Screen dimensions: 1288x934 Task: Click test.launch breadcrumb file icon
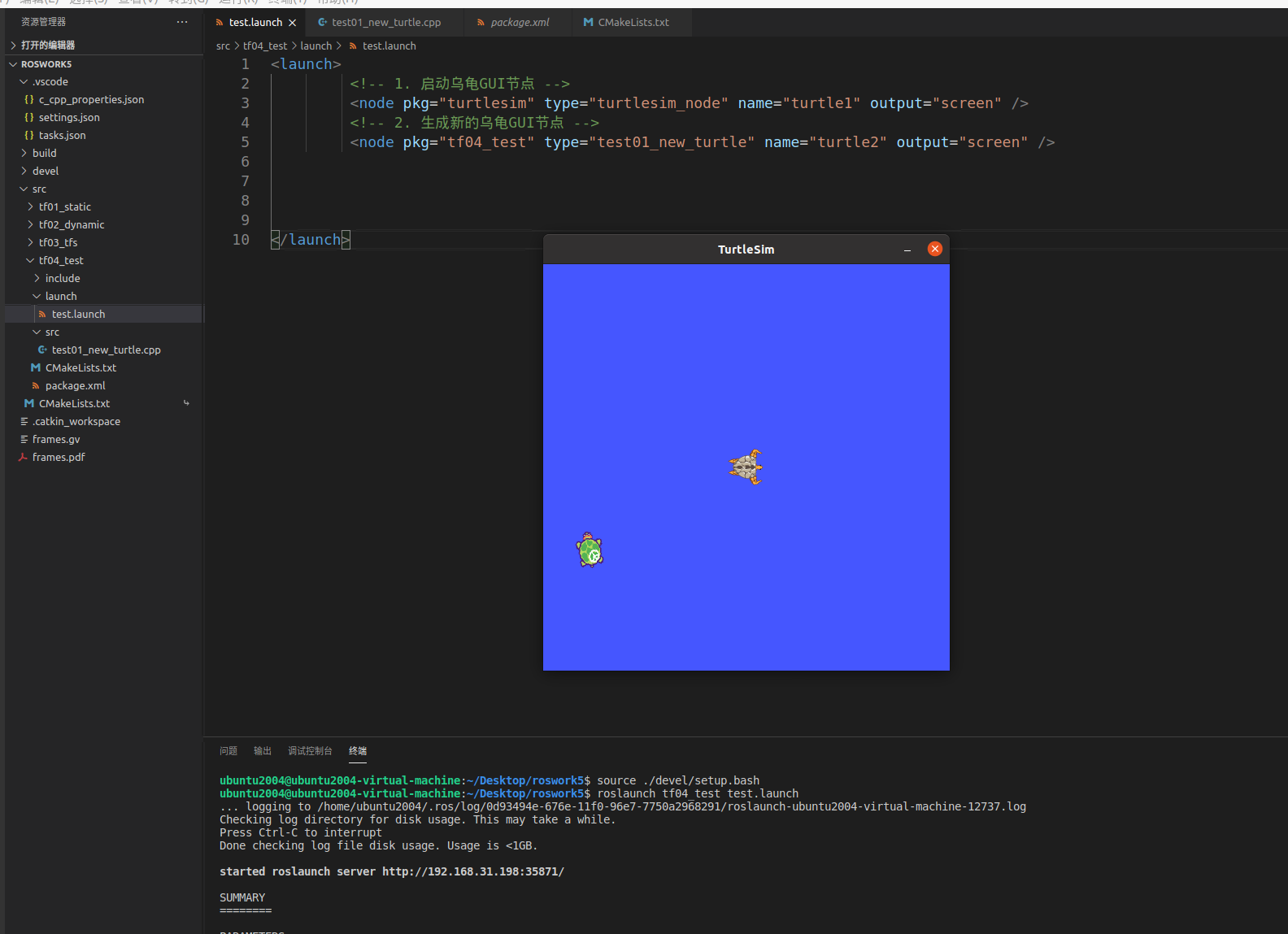pos(353,46)
